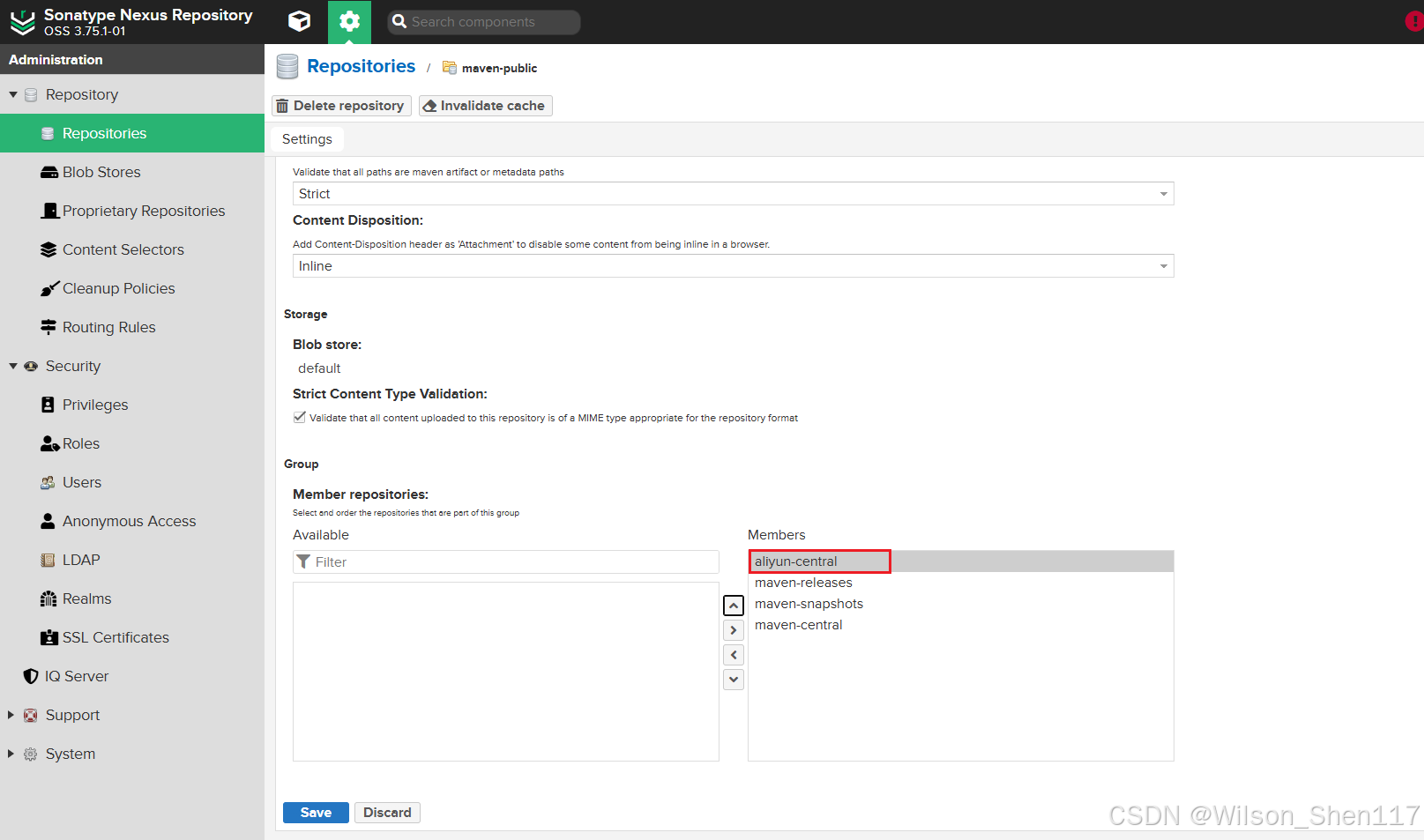Focus the Search components field

coord(484,22)
